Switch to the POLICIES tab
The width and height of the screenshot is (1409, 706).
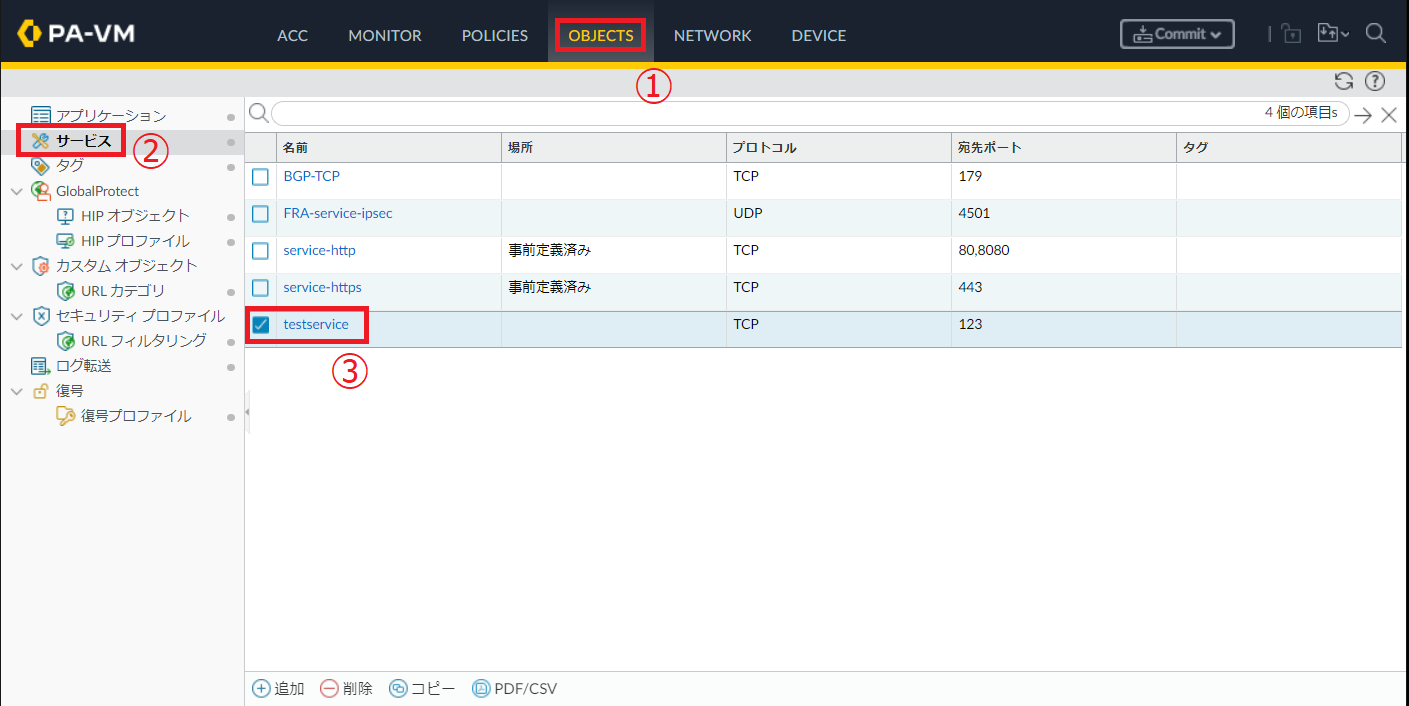tap(494, 35)
